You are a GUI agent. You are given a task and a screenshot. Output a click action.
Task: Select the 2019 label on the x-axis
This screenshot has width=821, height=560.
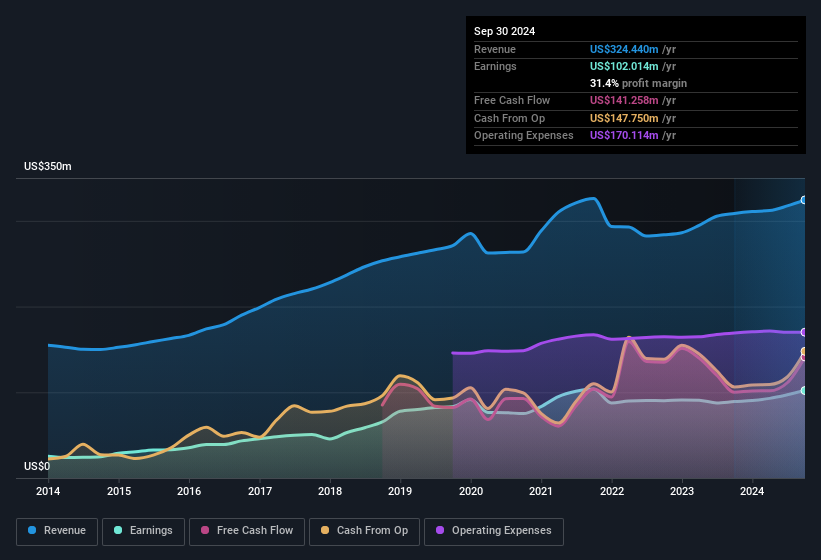(400, 491)
